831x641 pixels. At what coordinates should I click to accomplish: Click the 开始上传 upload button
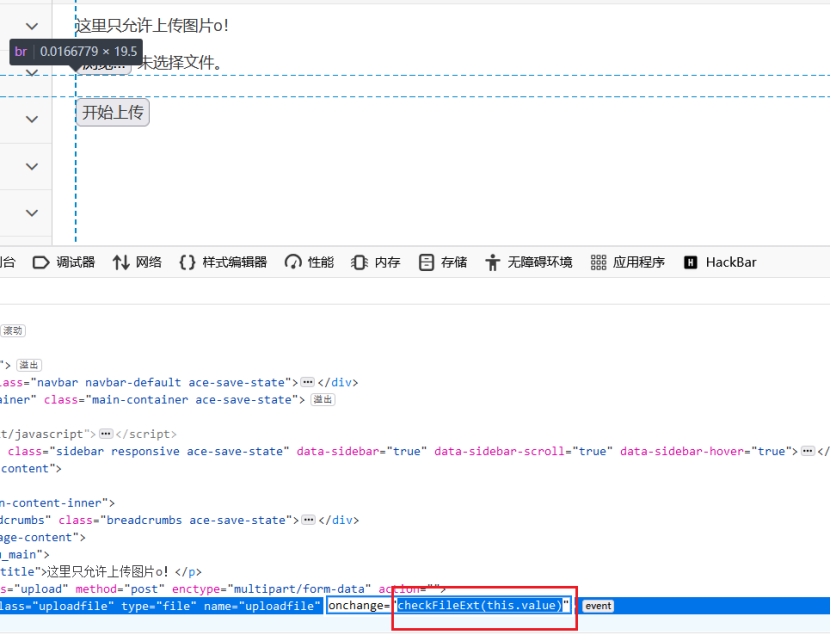tap(113, 112)
